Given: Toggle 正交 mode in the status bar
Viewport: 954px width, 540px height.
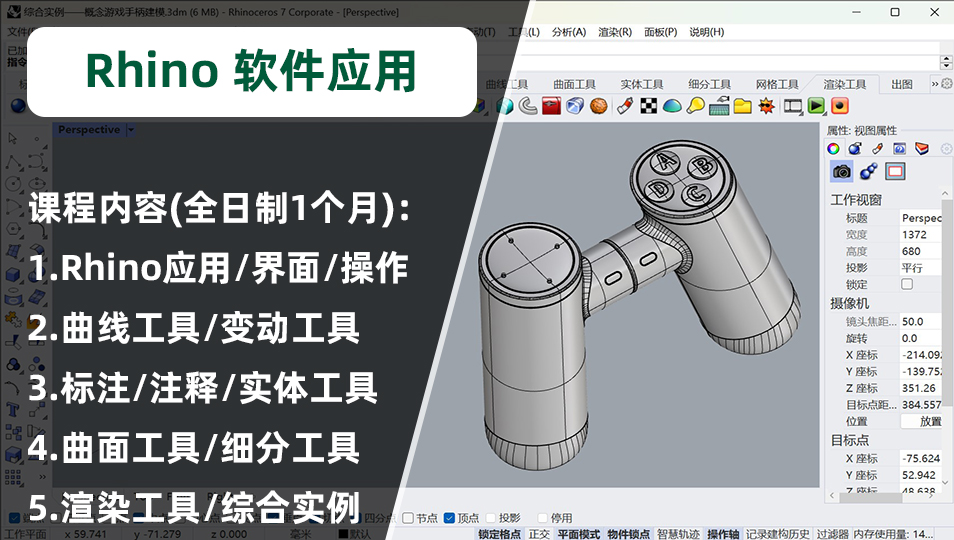Looking at the screenshot, I should 539,533.
